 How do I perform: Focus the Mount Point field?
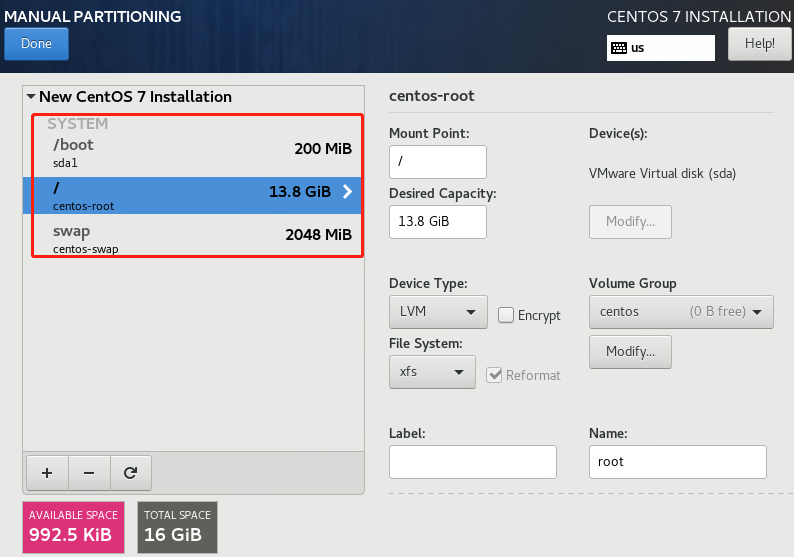point(438,162)
